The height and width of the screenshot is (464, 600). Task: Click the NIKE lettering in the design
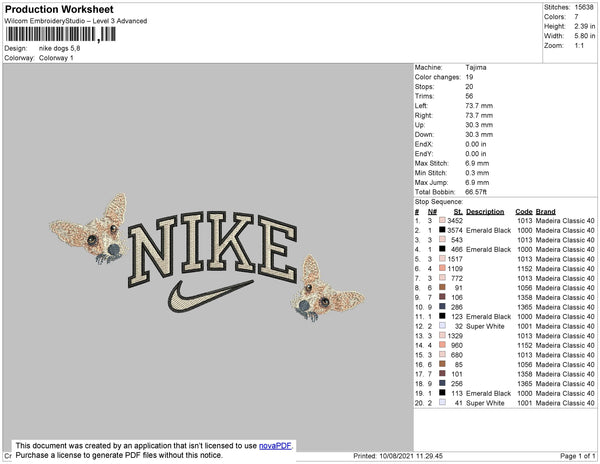tap(212, 248)
